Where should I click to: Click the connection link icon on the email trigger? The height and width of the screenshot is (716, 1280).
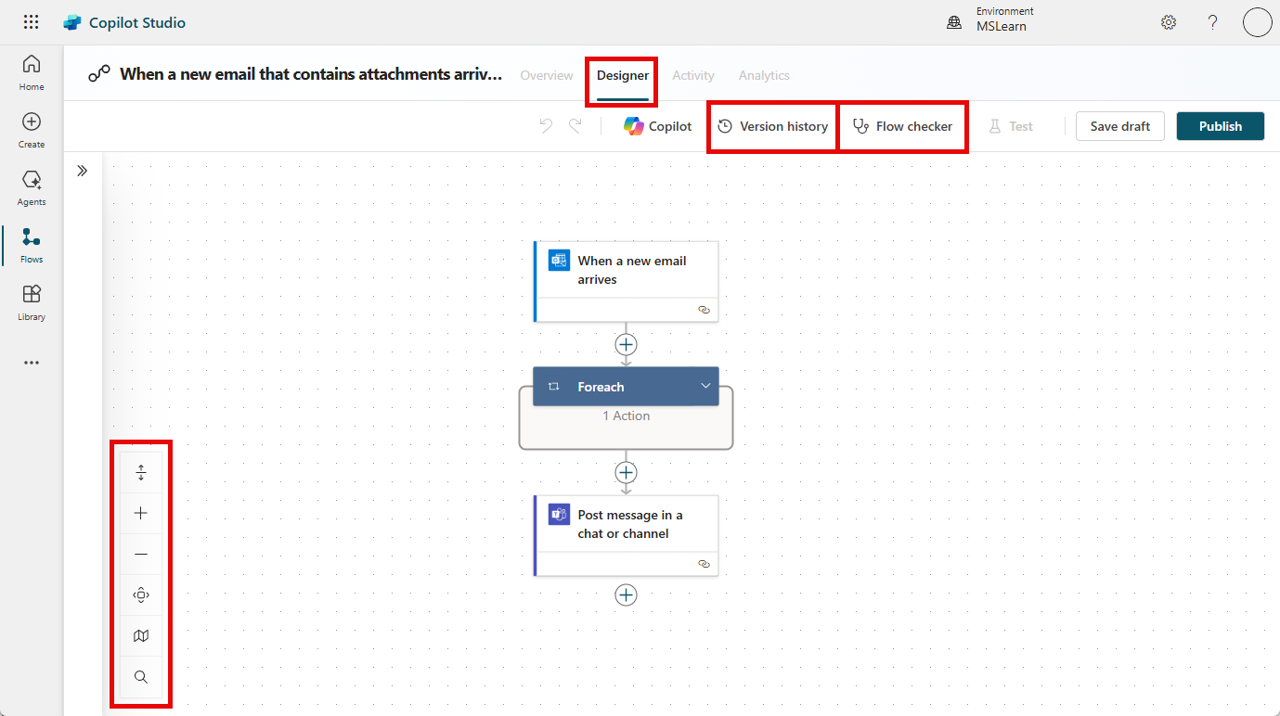tap(704, 310)
